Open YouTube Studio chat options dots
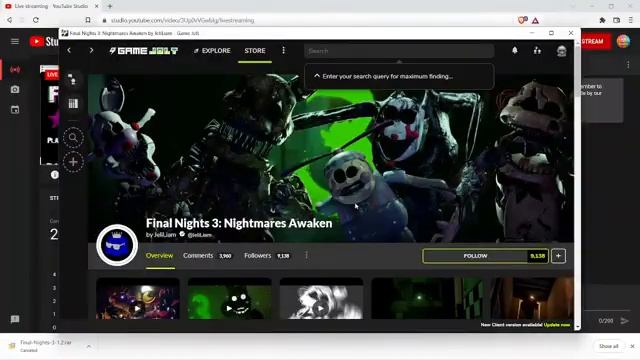Screen dimensions: 640x360 pos(628,65)
